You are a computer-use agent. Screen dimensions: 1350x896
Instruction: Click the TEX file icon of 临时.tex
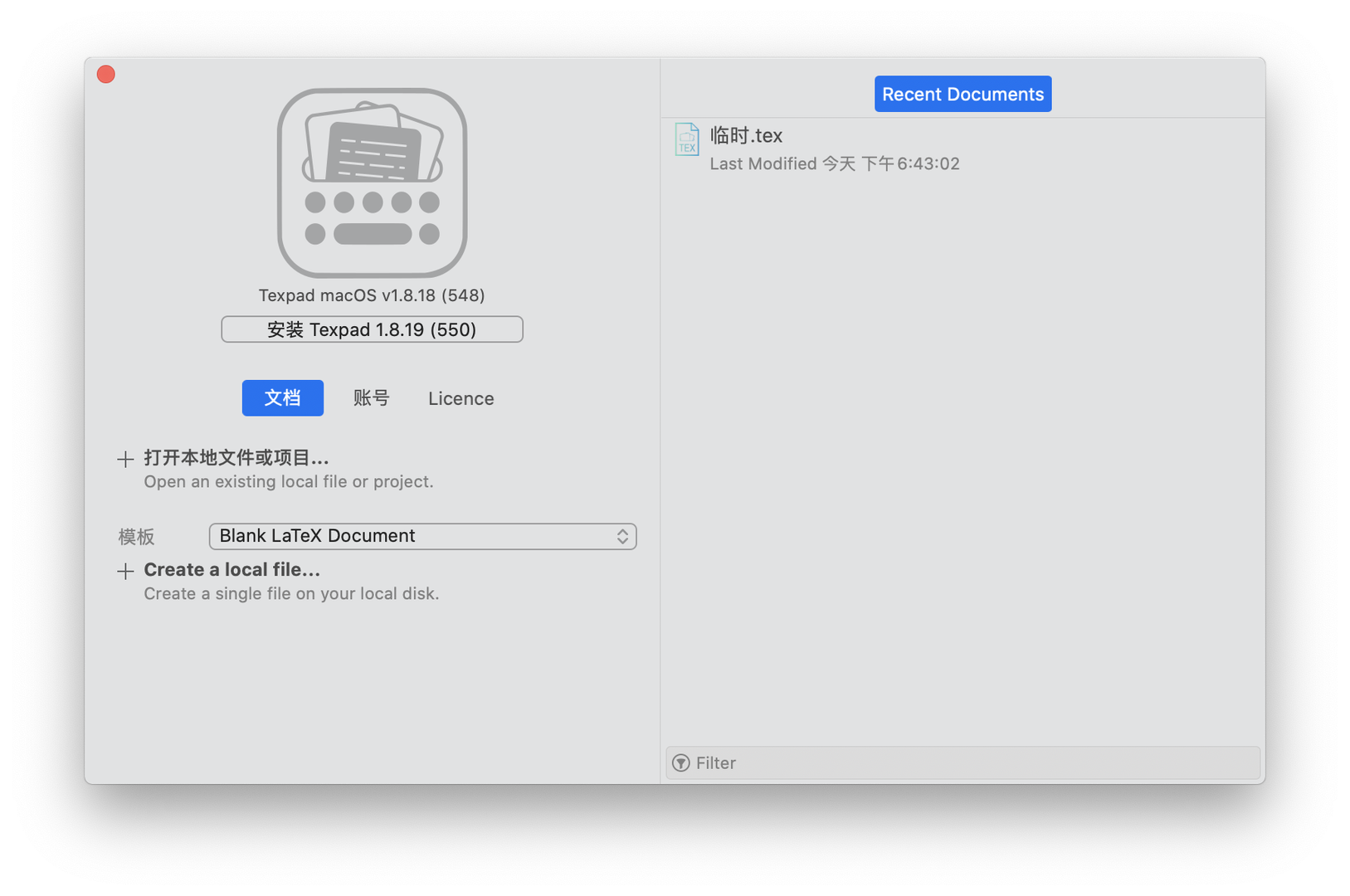point(687,139)
